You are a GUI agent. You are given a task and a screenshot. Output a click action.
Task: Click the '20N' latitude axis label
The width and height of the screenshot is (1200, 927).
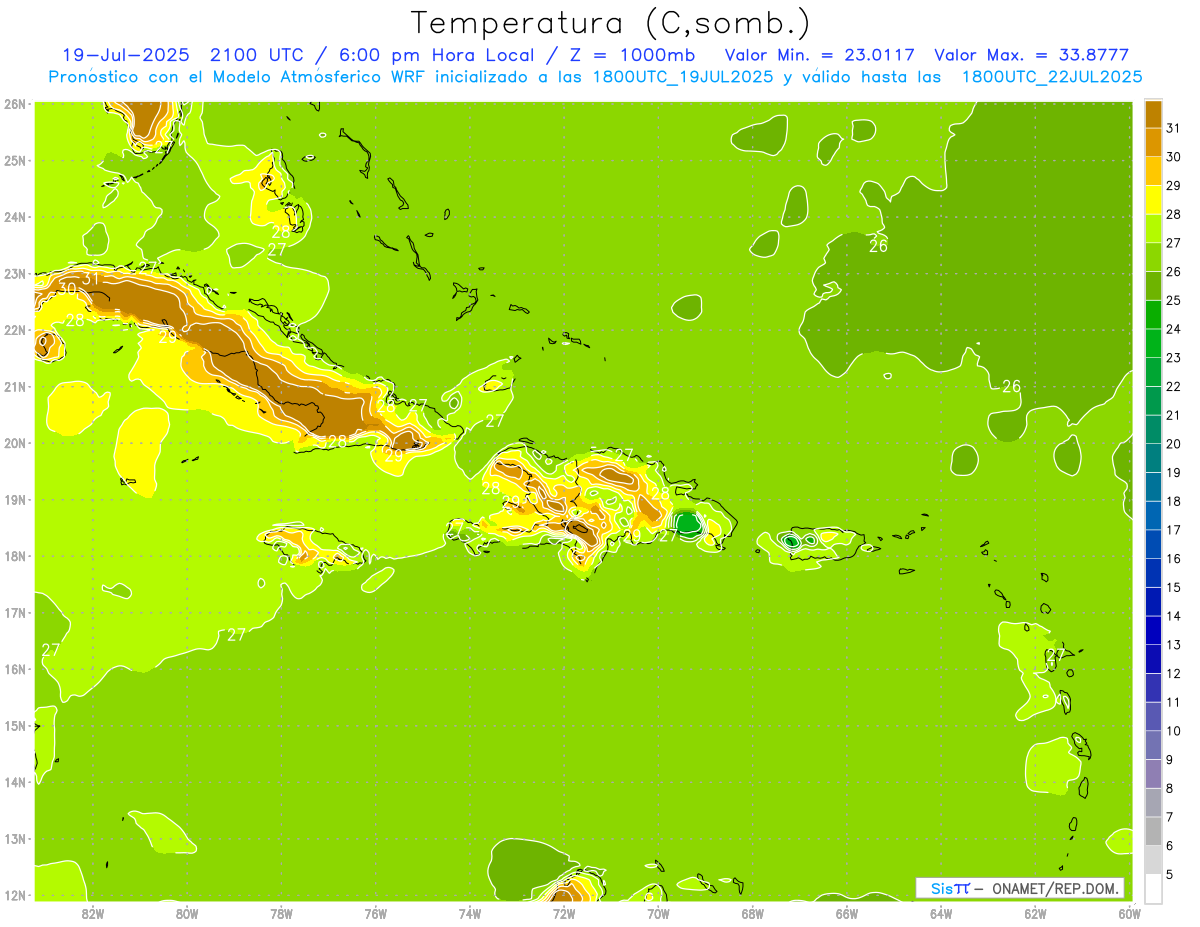coord(15,443)
